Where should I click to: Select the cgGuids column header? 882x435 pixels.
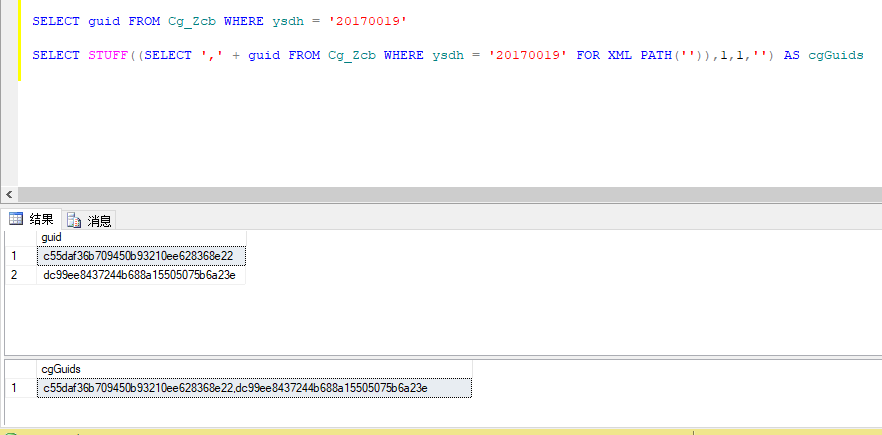point(254,369)
